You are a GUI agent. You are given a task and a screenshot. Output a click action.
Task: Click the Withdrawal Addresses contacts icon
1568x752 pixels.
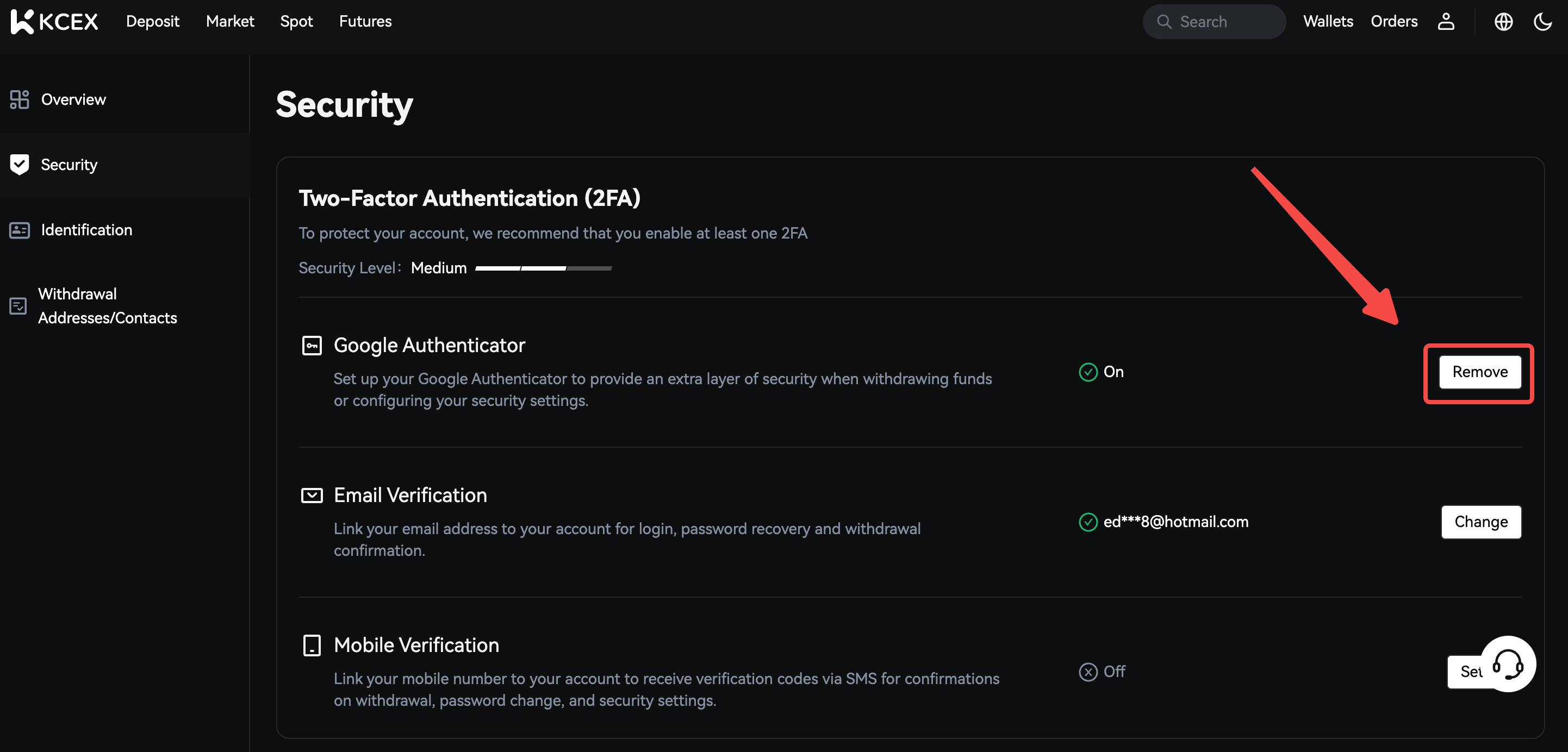18,305
